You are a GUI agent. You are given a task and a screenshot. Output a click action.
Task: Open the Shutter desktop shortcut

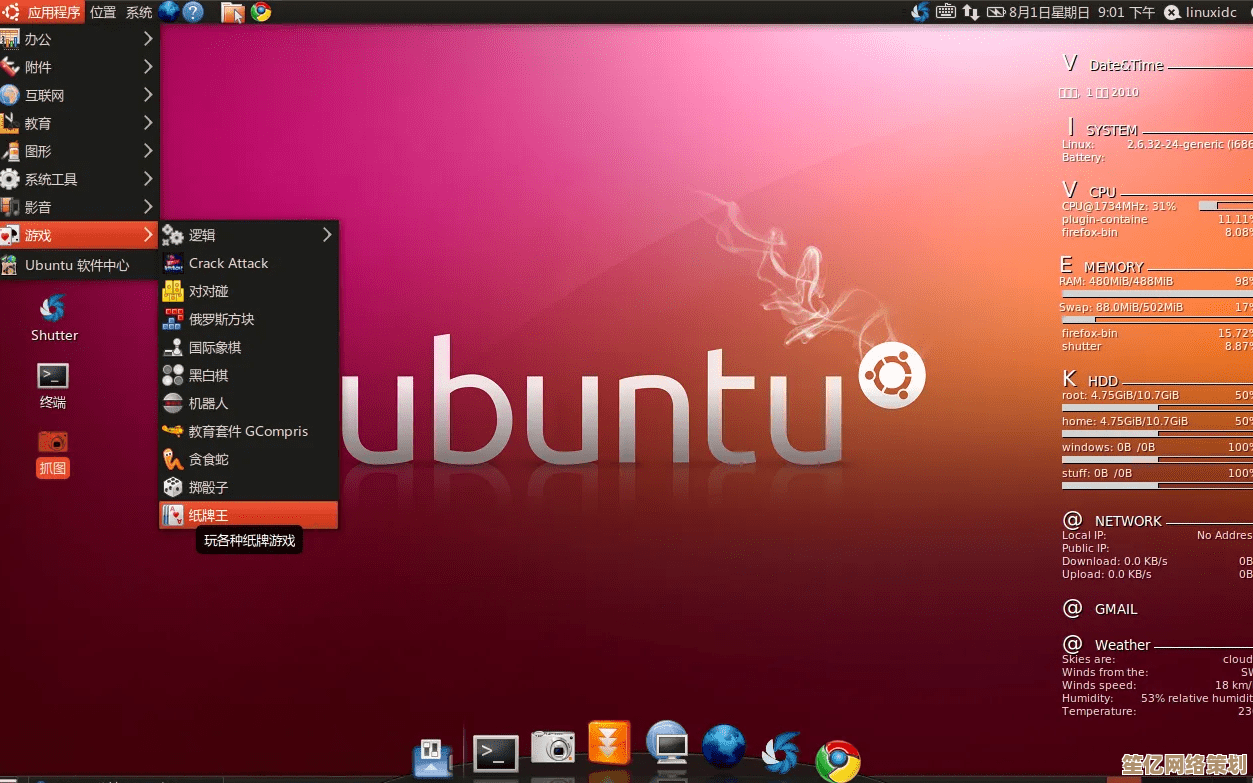coord(54,317)
